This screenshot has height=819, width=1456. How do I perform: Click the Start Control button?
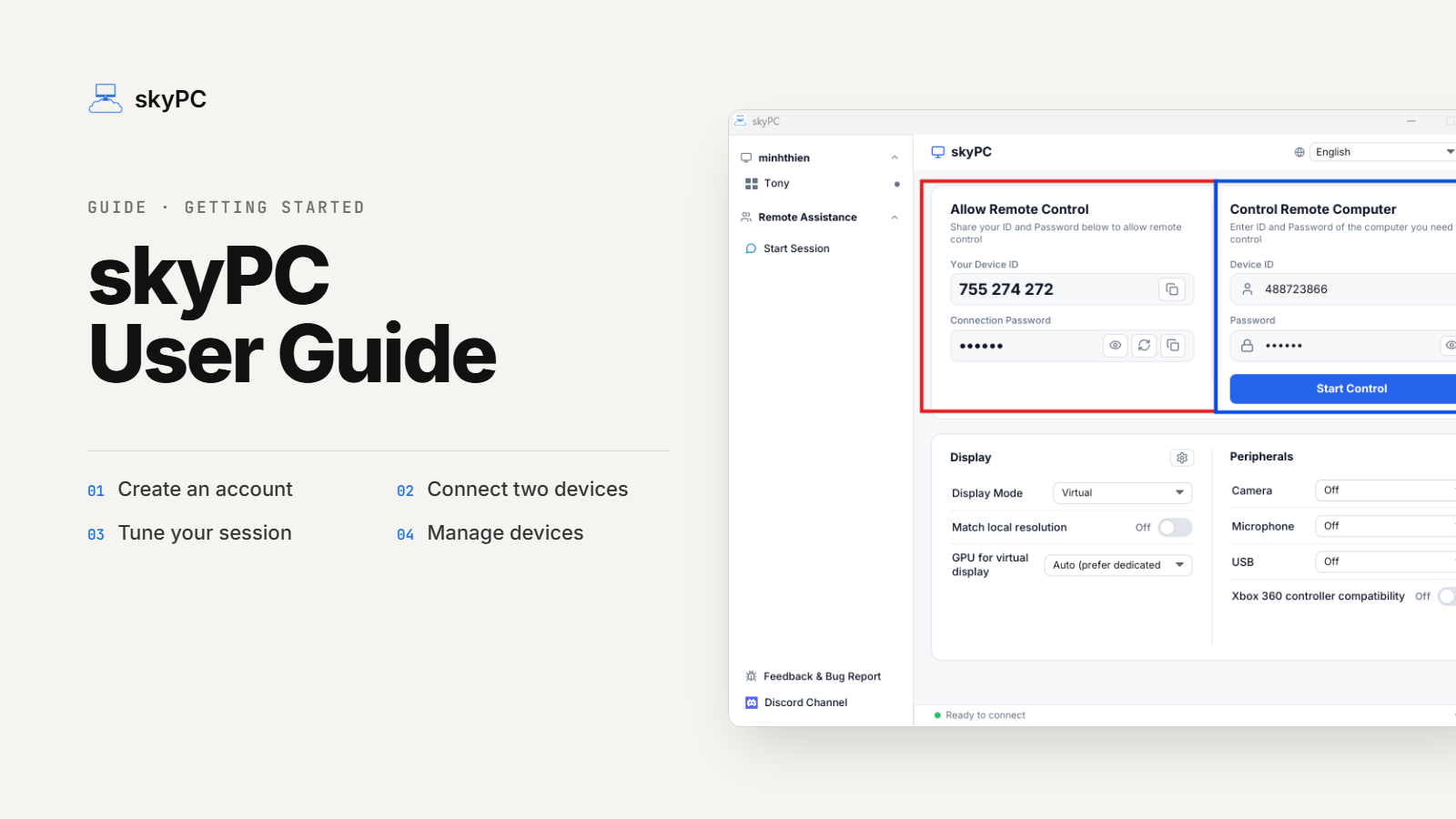(x=1343, y=389)
